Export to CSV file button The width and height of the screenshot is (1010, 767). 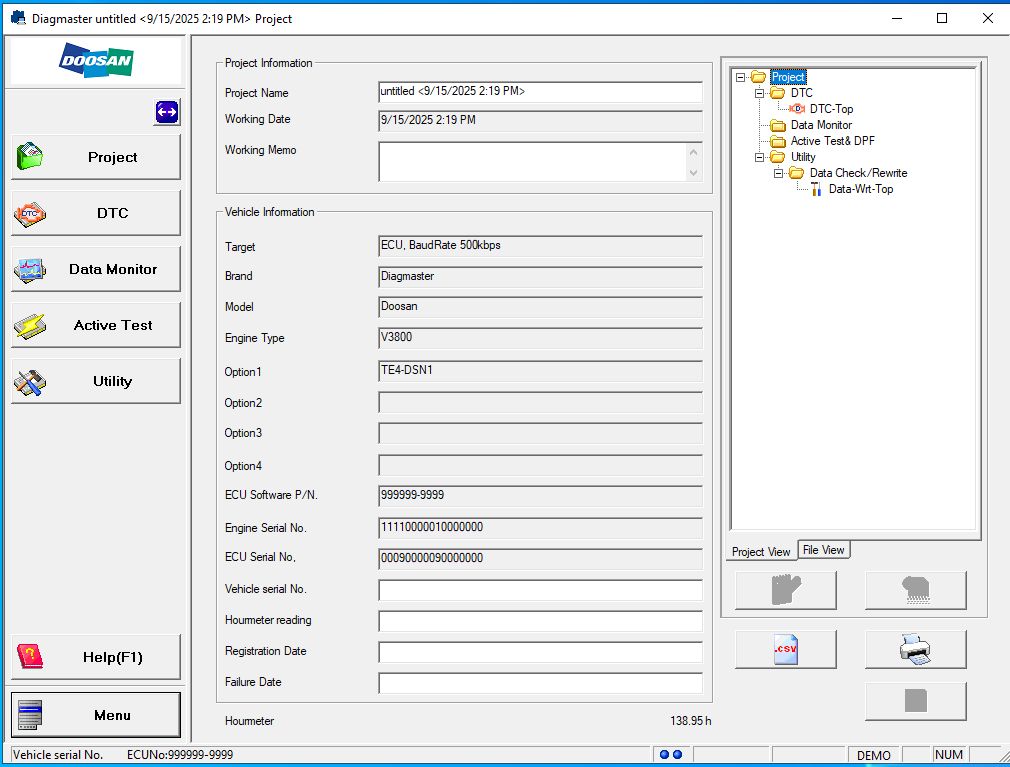(786, 649)
